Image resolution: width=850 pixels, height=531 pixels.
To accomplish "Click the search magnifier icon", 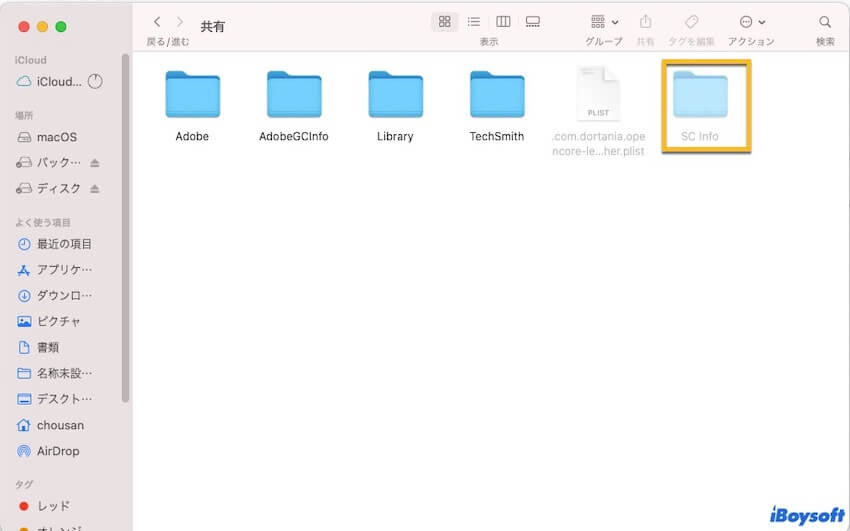I will point(825,21).
